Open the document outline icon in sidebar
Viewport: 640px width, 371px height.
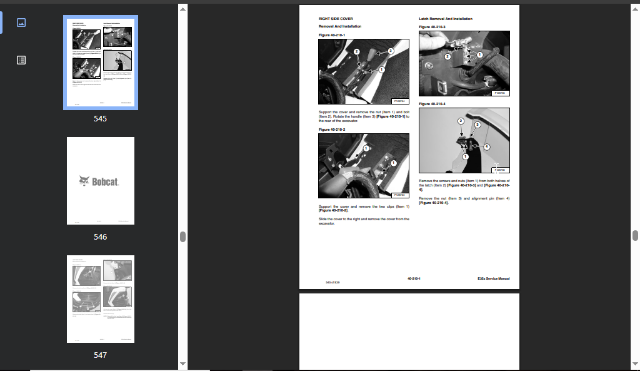pyautogui.click(x=21, y=60)
